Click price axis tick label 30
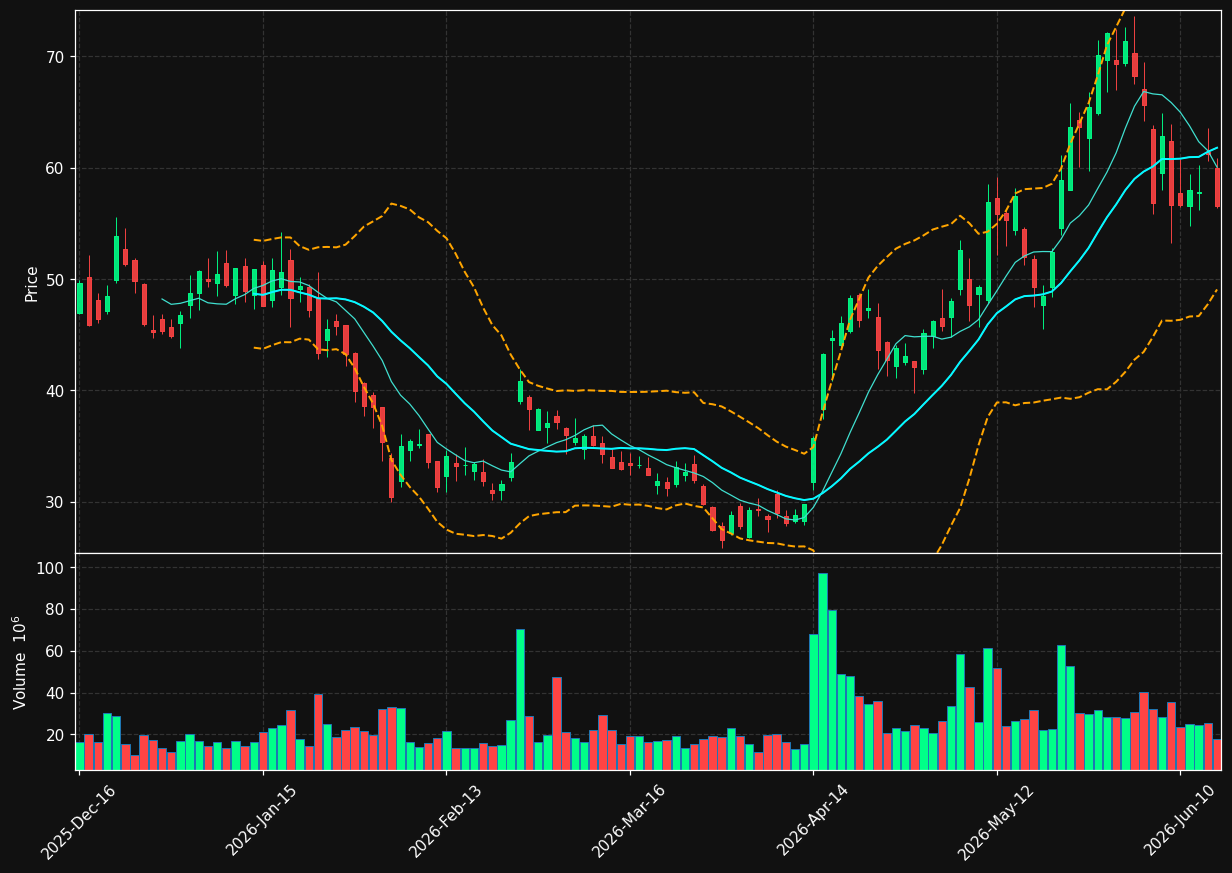The width and height of the screenshot is (1232, 873). coord(54,502)
